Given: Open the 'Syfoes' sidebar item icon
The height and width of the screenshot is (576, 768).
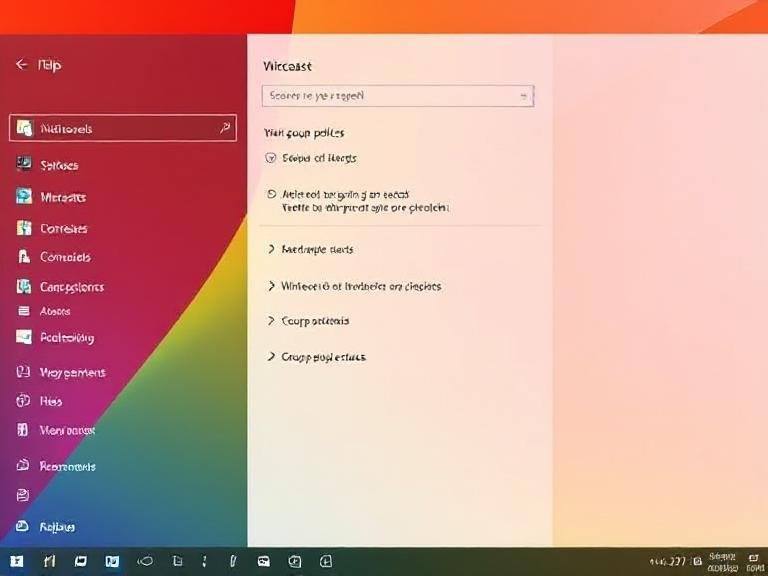Looking at the screenshot, I should 24,164.
